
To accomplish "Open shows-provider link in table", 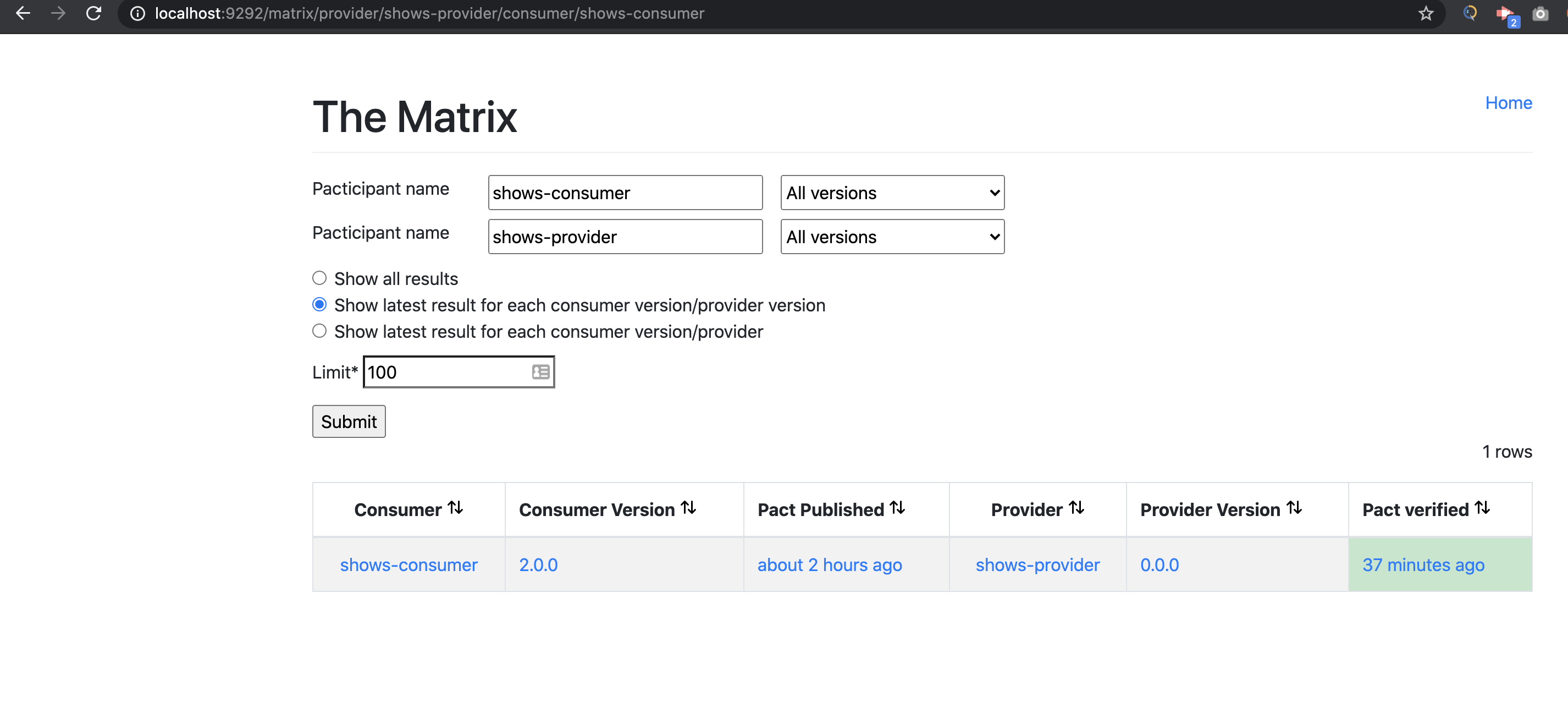I will pos(1037,564).
